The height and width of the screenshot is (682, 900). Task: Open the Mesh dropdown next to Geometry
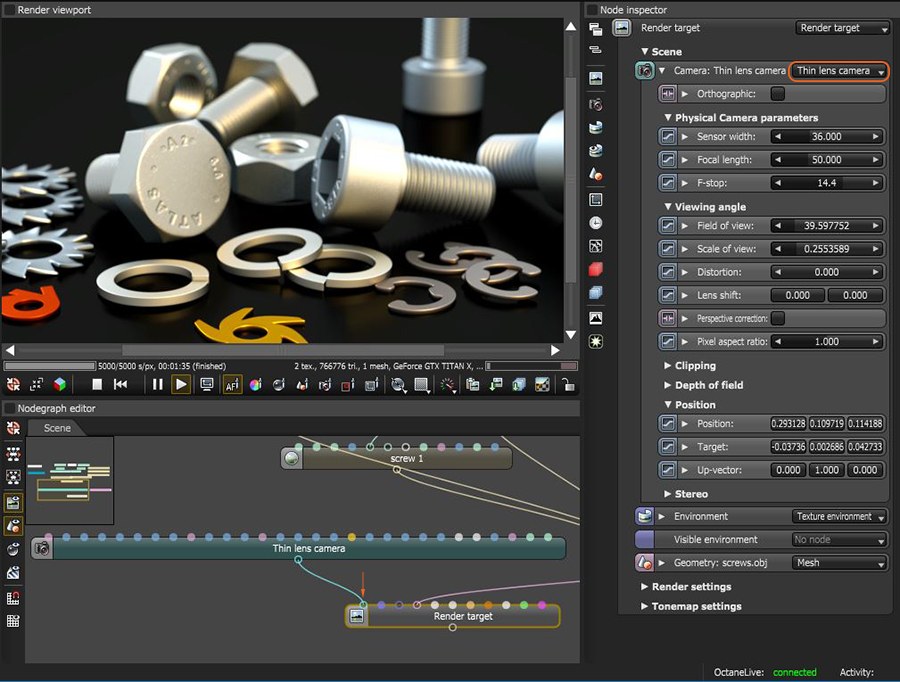tap(839, 562)
